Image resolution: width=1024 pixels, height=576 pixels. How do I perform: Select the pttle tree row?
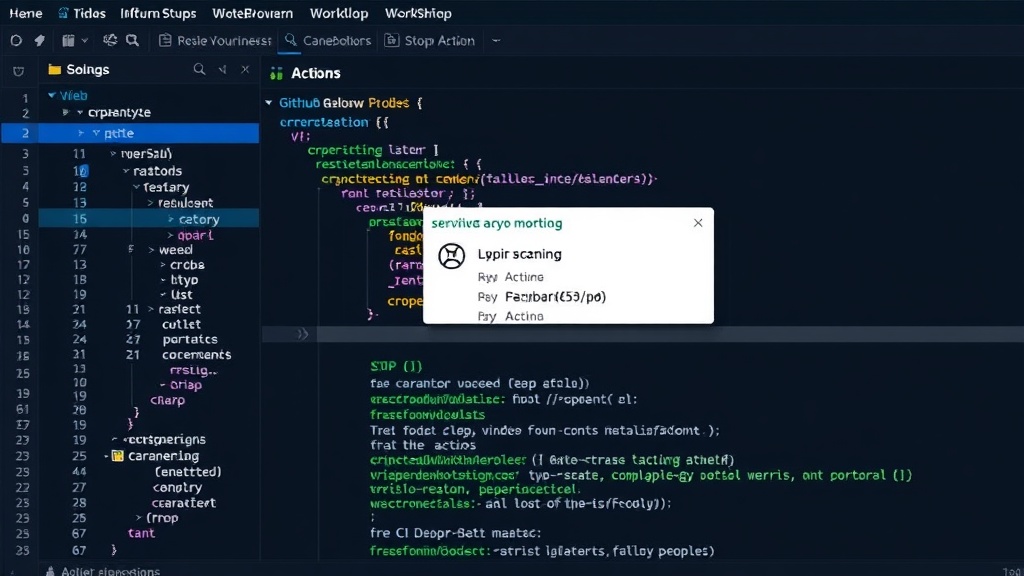(130, 133)
